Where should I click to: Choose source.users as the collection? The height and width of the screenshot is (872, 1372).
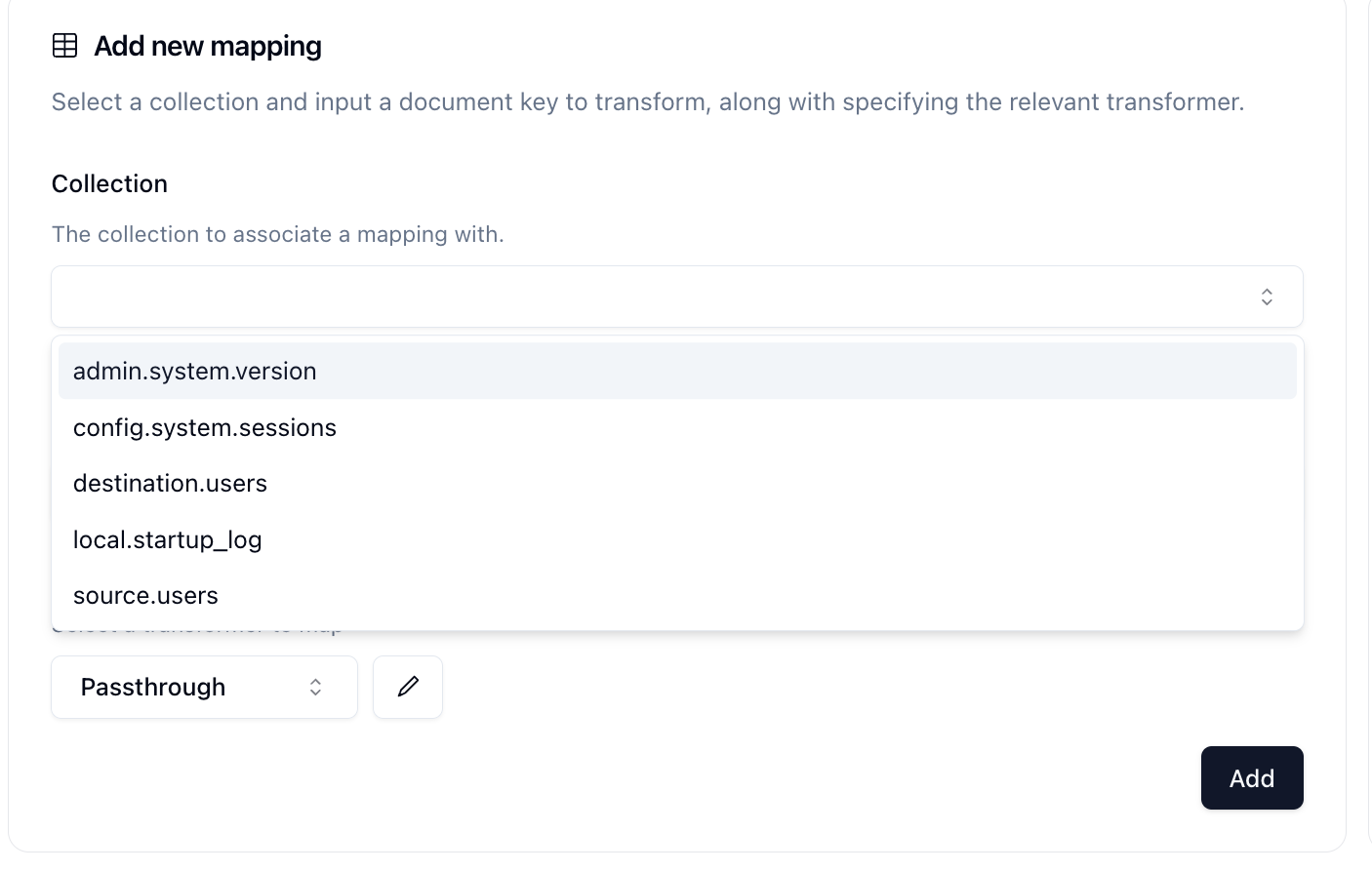click(x=677, y=595)
